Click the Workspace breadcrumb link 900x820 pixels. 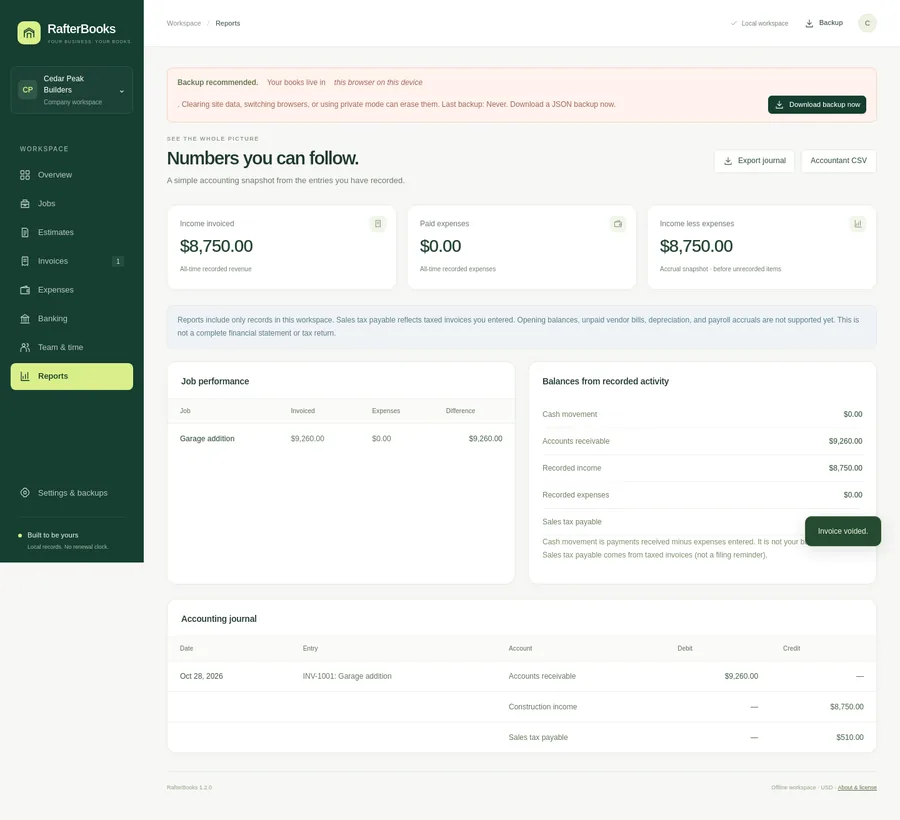pos(184,24)
